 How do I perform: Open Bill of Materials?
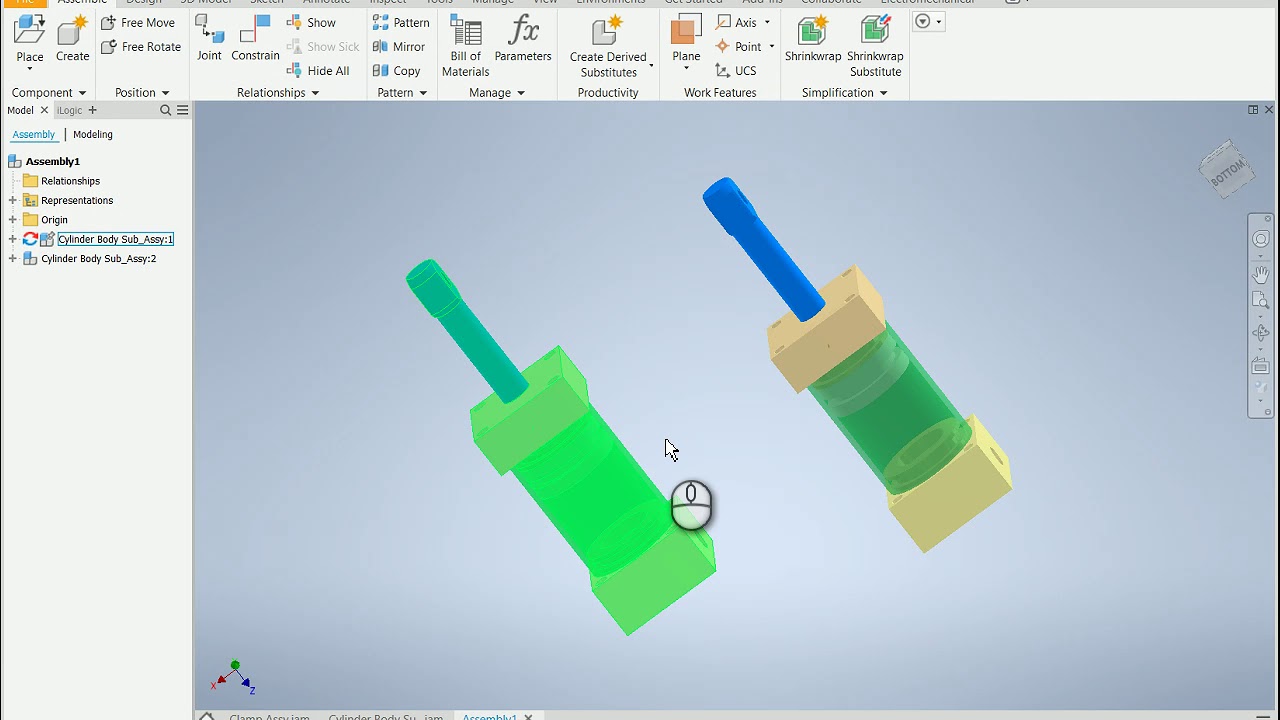pyautogui.click(x=465, y=46)
